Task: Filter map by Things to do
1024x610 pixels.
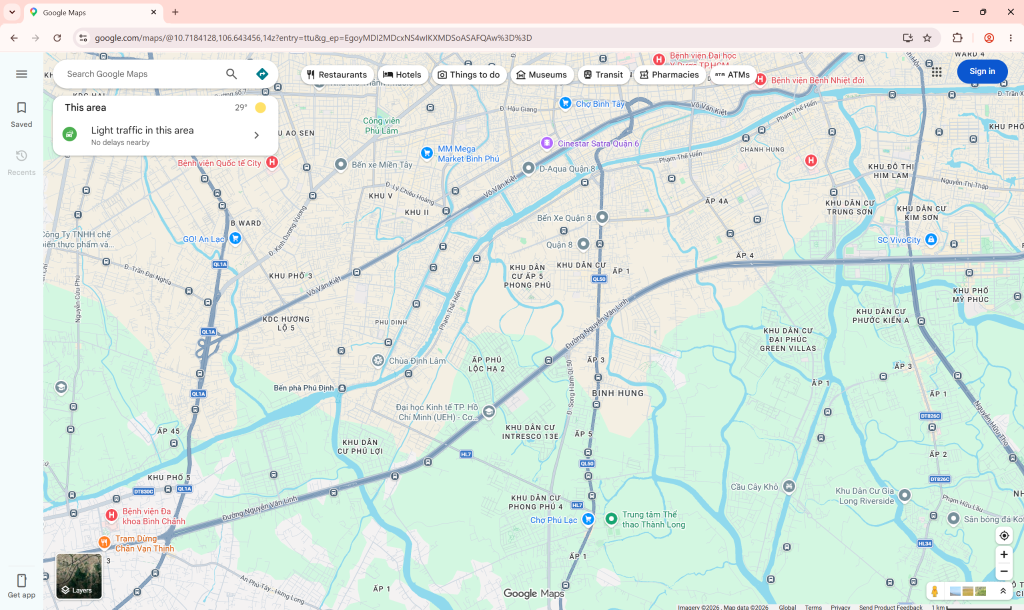Action: [469, 74]
